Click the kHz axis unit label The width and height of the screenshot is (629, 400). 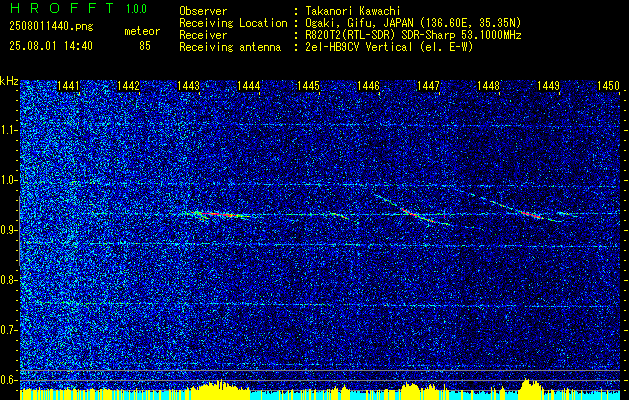9,81
